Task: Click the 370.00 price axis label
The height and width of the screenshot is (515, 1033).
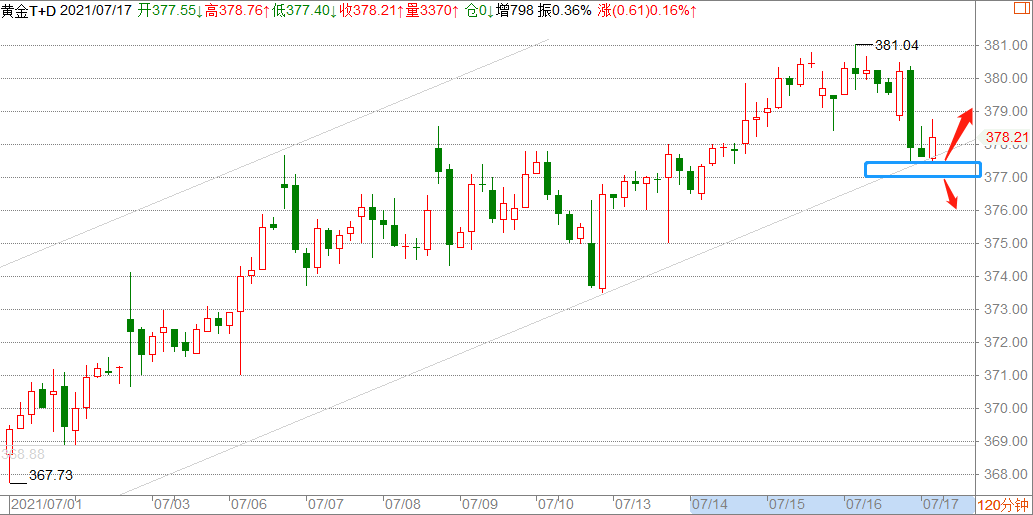Action: pyautogui.click(x=1003, y=408)
